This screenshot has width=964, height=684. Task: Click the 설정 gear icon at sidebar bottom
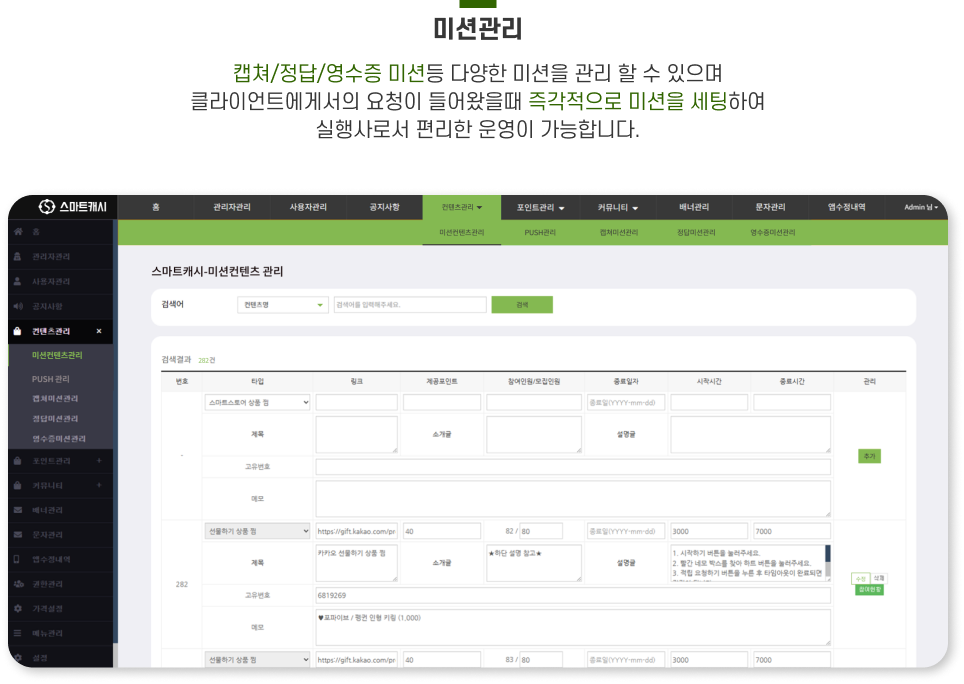(x=18, y=658)
